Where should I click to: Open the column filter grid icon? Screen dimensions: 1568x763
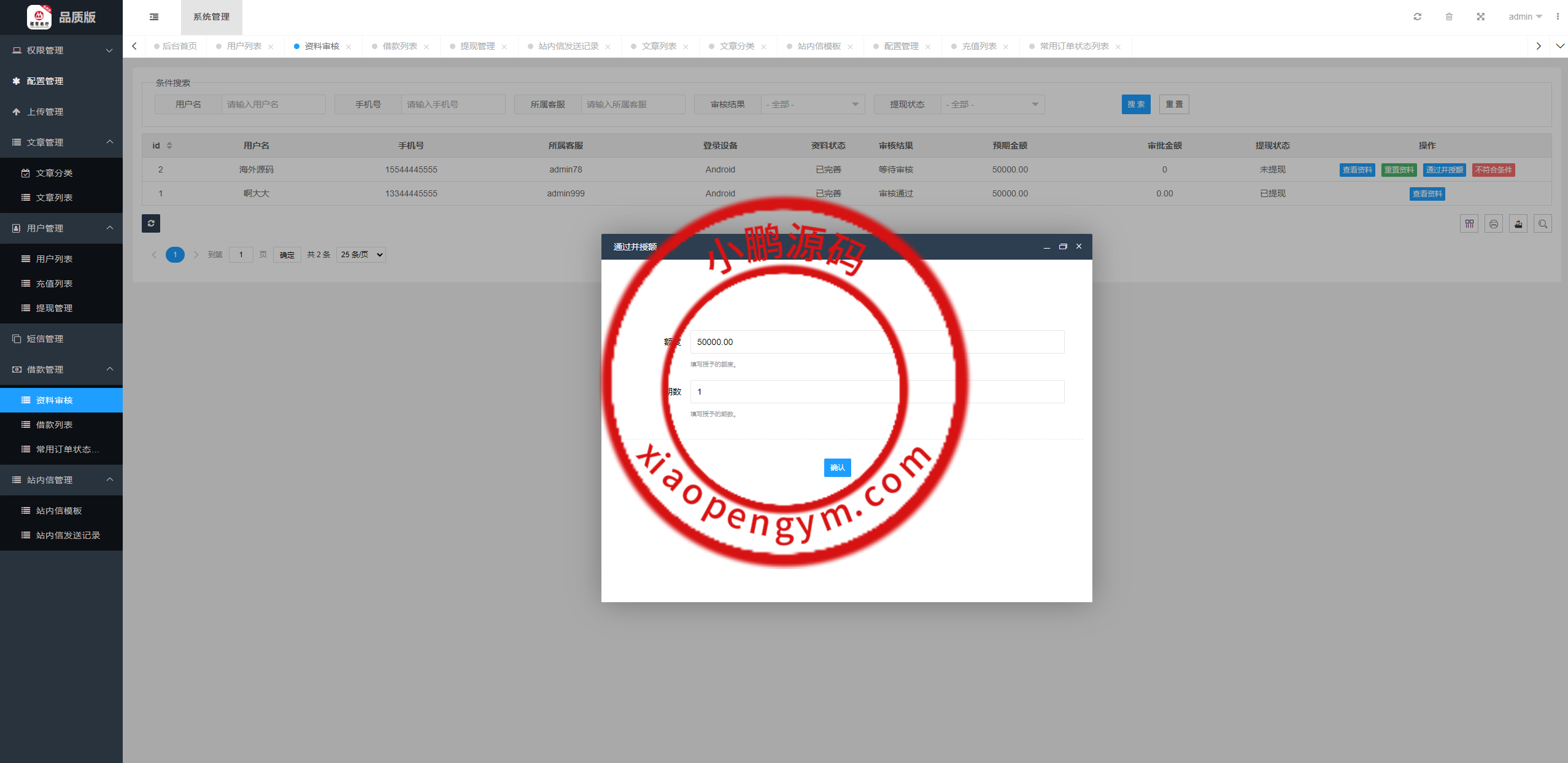tap(1469, 224)
